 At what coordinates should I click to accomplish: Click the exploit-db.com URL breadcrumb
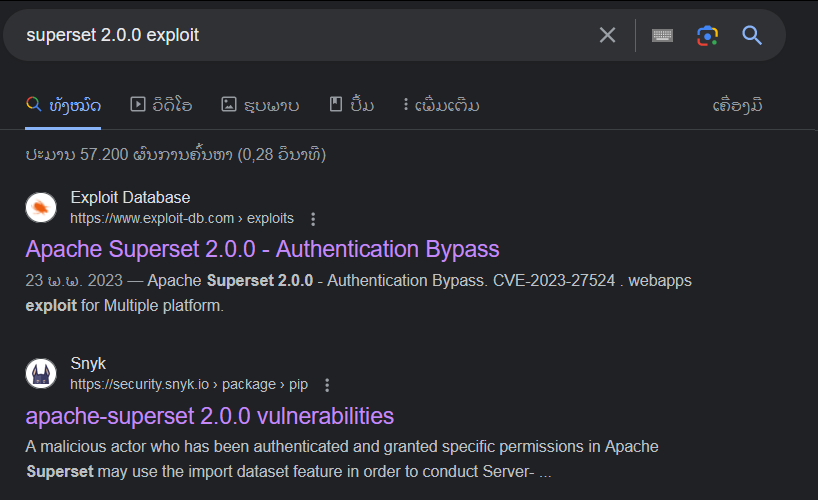coord(182,218)
